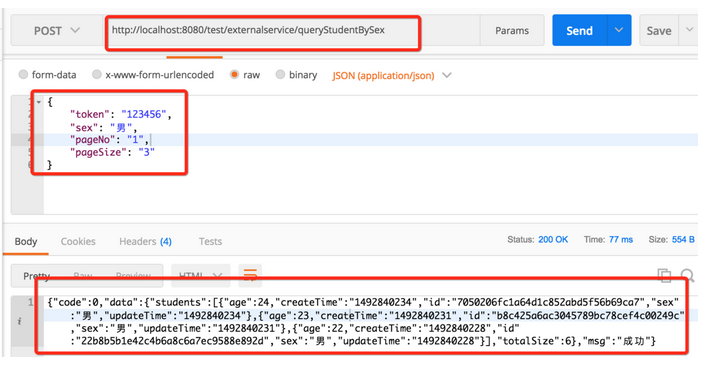Send the request
The image size is (714, 369).
coord(579,31)
